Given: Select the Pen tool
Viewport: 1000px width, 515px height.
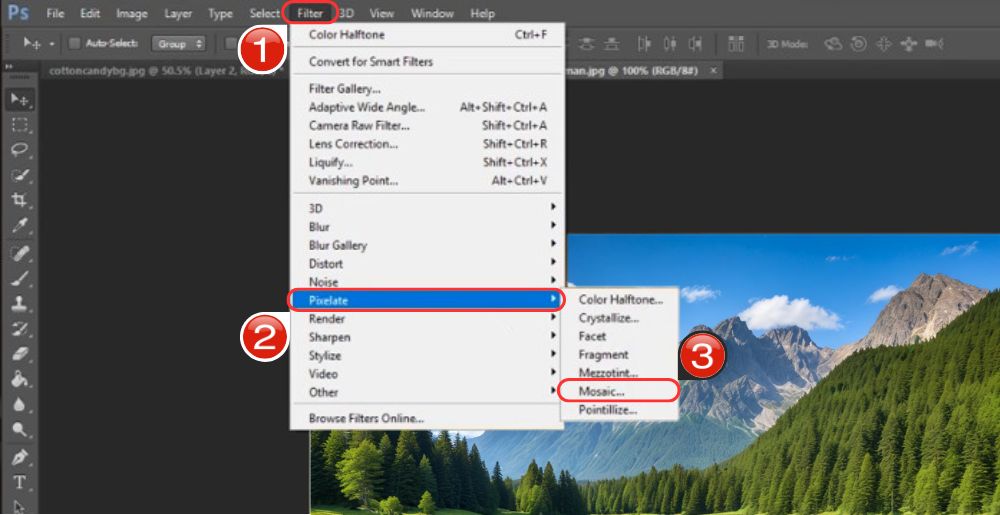Looking at the screenshot, I should click(19, 457).
